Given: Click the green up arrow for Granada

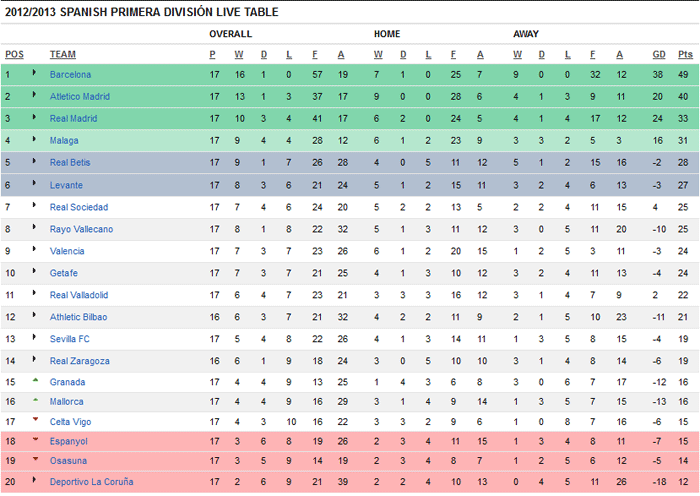Looking at the screenshot, I should pos(35,380).
